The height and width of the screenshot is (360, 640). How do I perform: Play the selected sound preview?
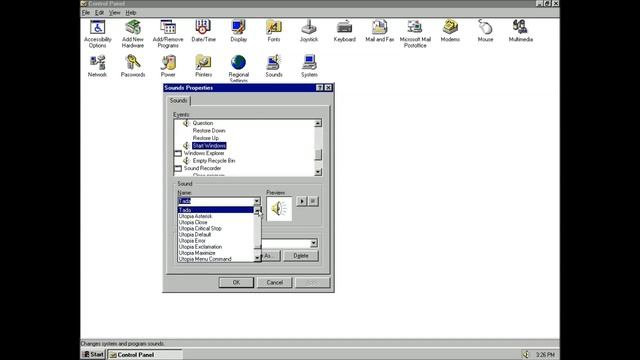[x=302, y=201]
